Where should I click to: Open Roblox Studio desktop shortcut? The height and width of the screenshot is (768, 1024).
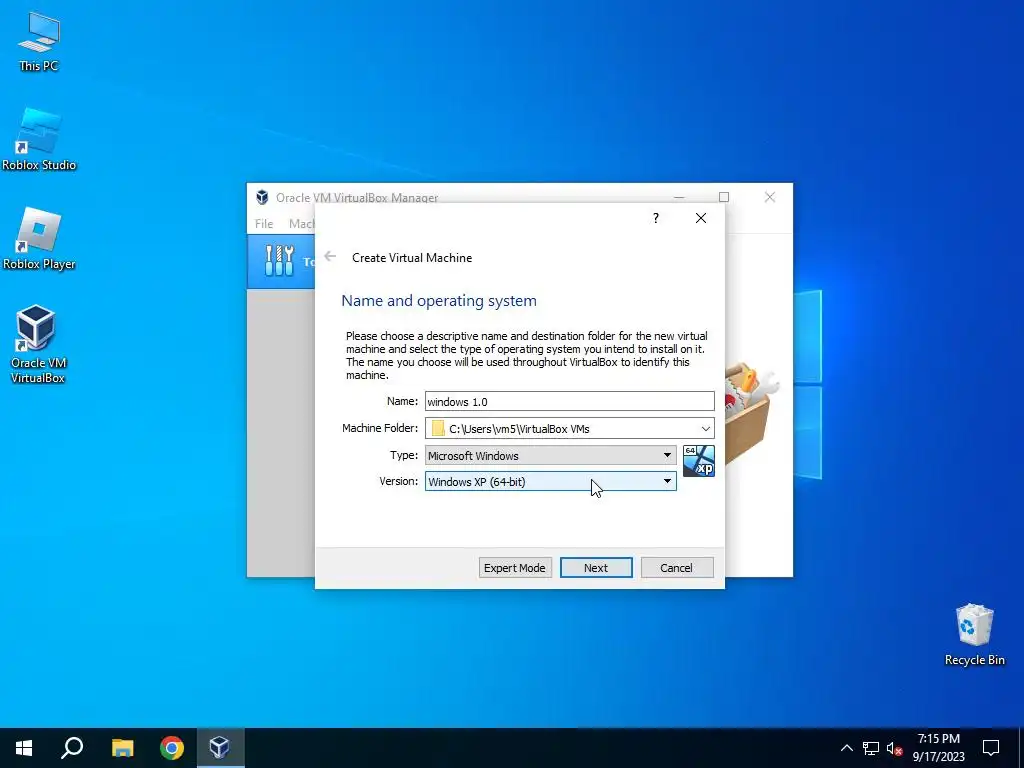pyautogui.click(x=39, y=140)
